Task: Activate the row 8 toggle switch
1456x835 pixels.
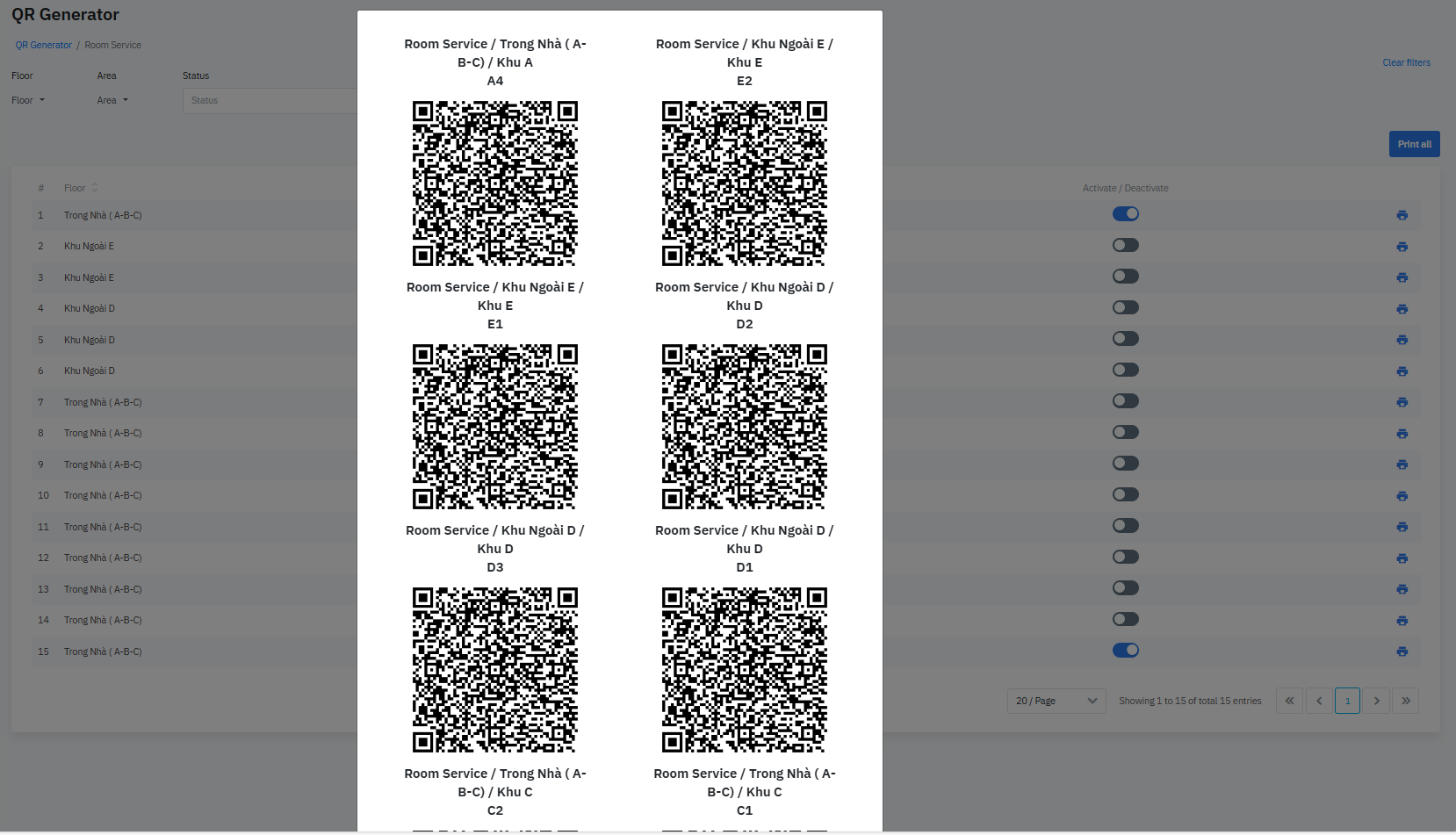Action: click(x=1126, y=432)
